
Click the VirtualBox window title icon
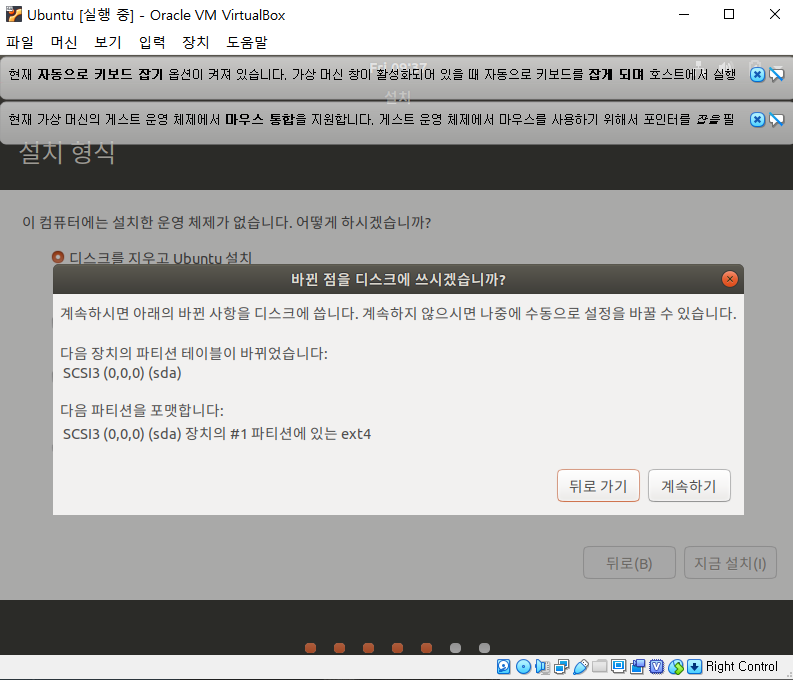[14, 14]
